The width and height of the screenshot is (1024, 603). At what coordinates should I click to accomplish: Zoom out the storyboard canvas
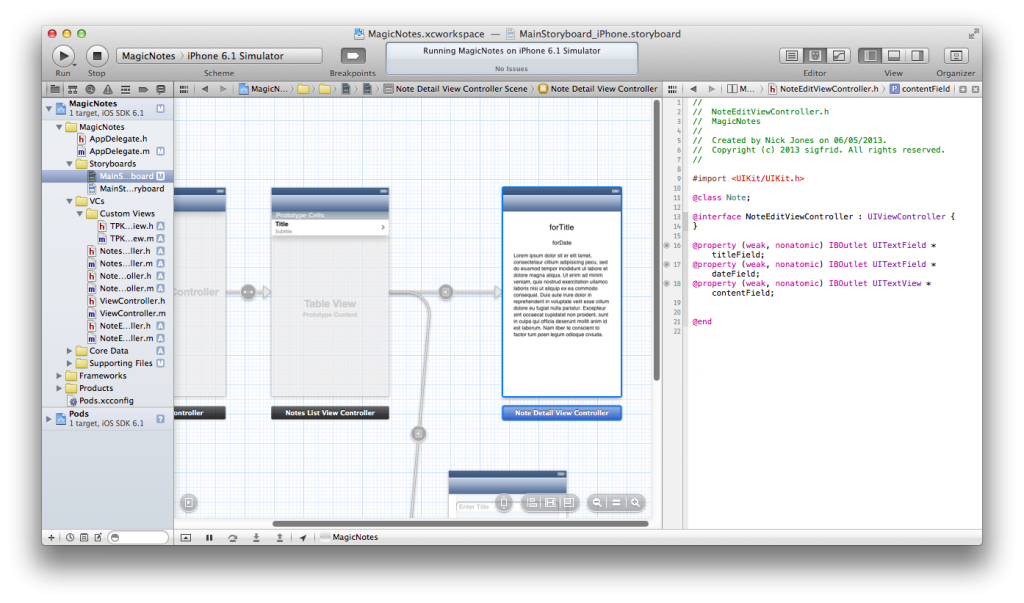click(597, 502)
